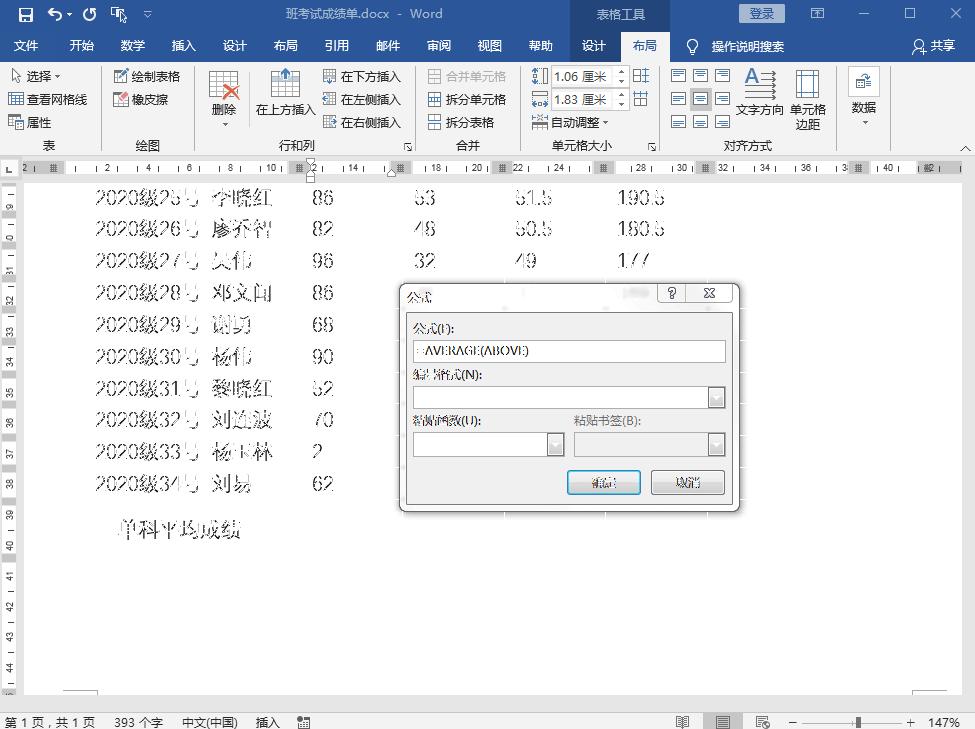Open the 审阅 ribbon tab
This screenshot has width=975, height=729.
[439, 45]
